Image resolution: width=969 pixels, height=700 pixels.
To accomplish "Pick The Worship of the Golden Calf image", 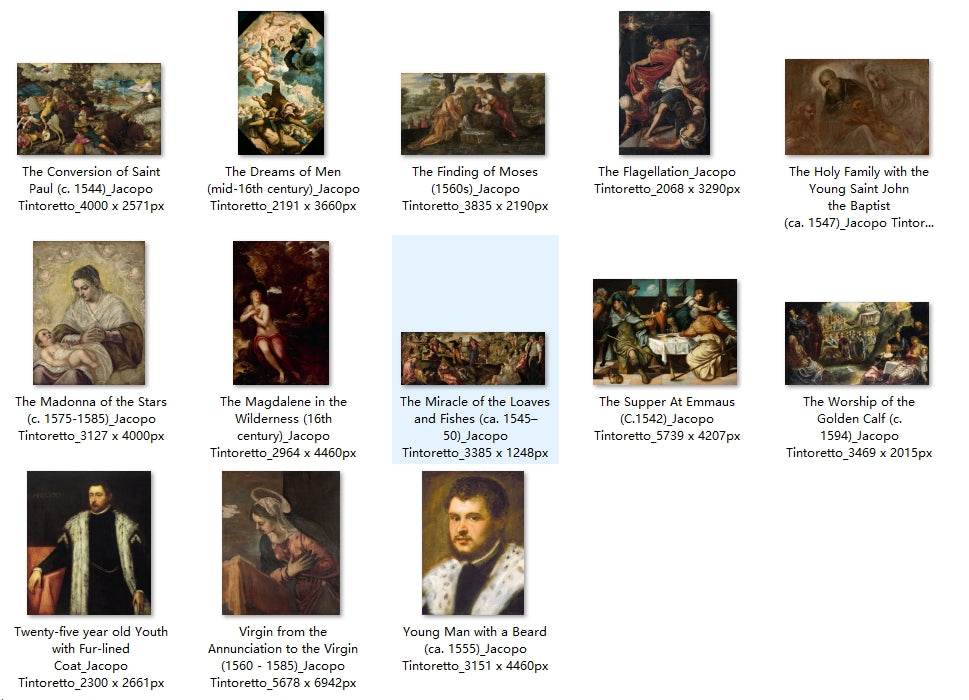I will coord(857,344).
